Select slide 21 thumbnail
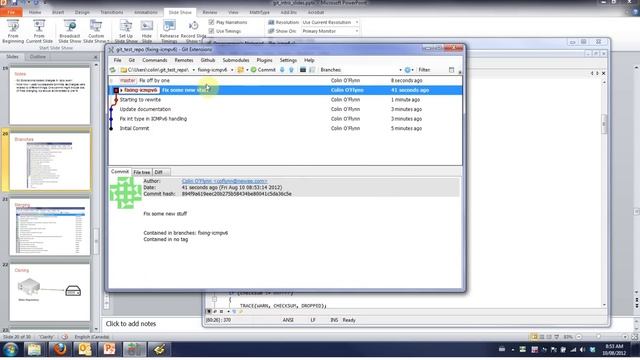640x360 pixels. point(50,227)
